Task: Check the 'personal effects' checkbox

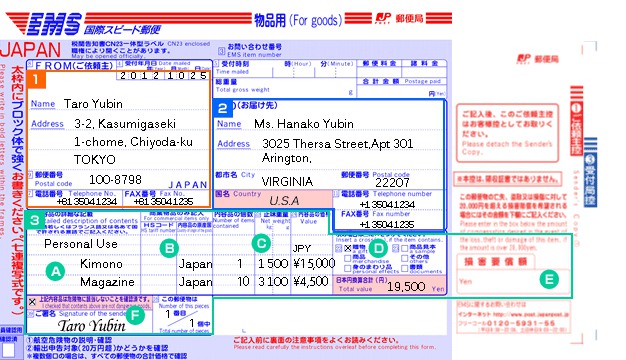Action: 347,268
